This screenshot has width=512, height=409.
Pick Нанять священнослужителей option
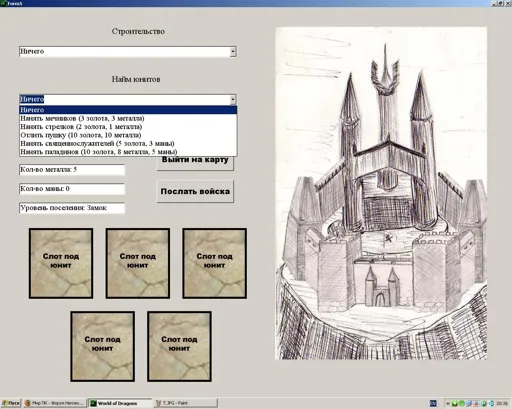coord(128,143)
